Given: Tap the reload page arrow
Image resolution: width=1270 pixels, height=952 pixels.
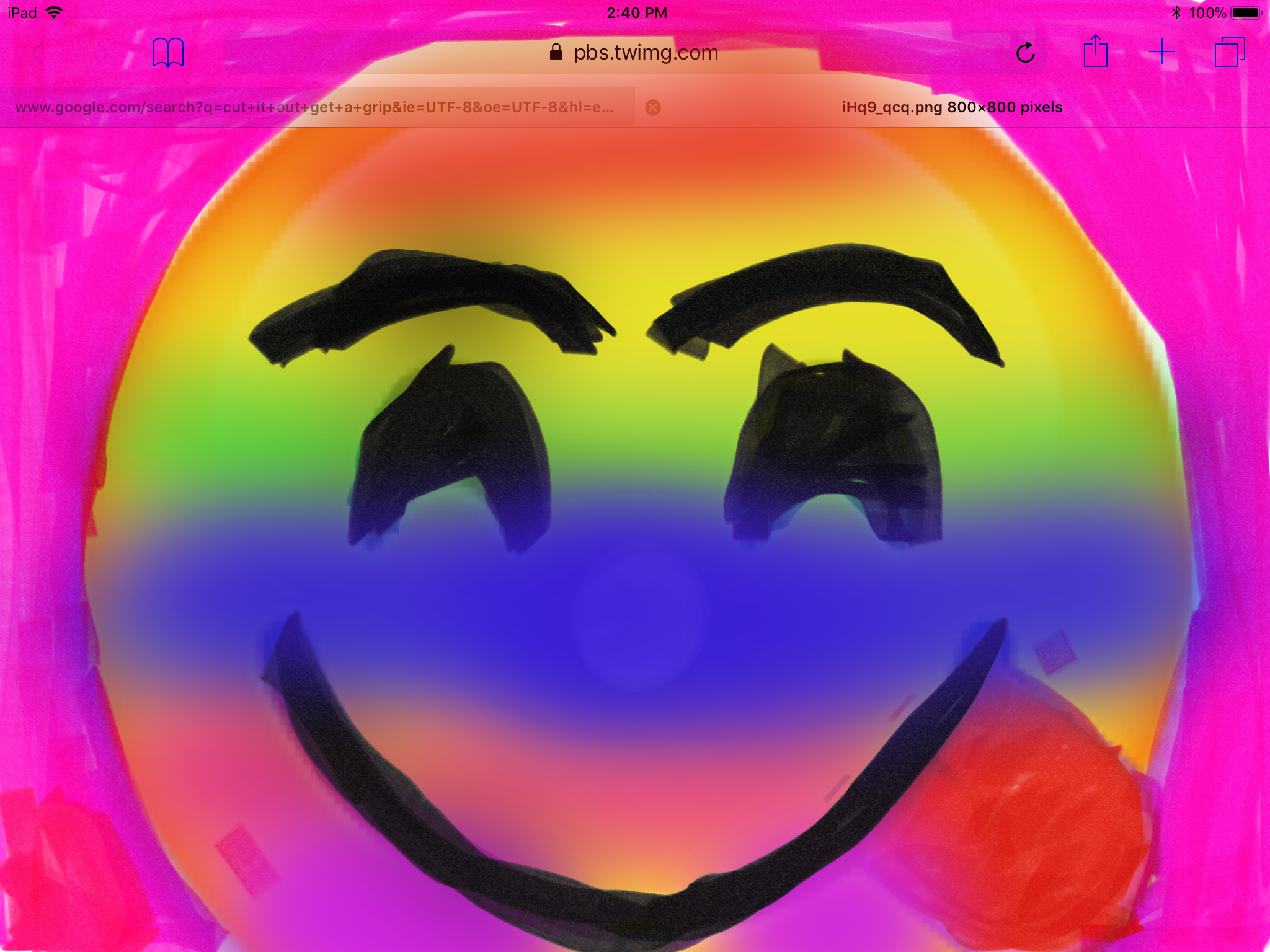Looking at the screenshot, I should tap(1026, 53).
